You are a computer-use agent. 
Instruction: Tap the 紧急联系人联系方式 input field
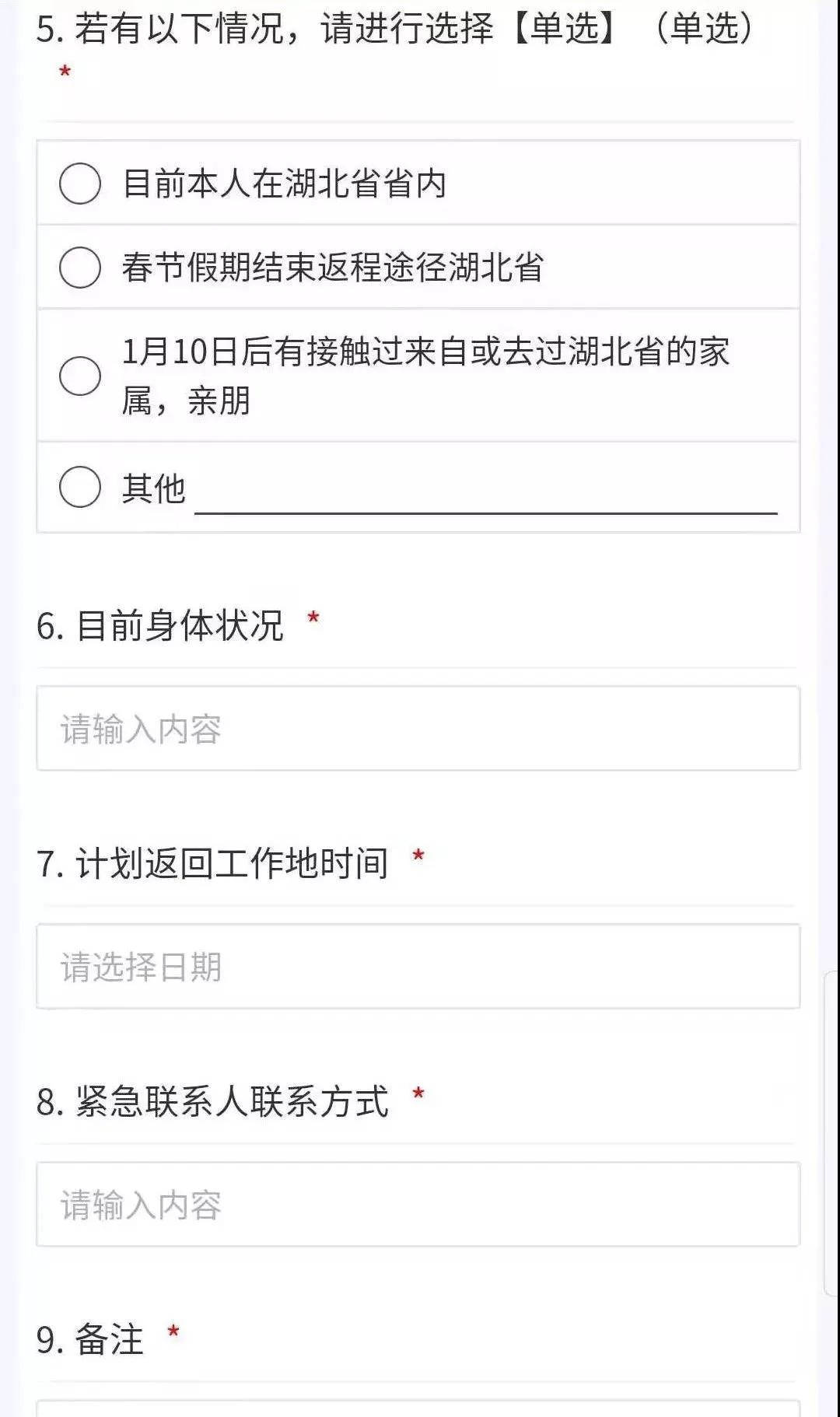418,1205
